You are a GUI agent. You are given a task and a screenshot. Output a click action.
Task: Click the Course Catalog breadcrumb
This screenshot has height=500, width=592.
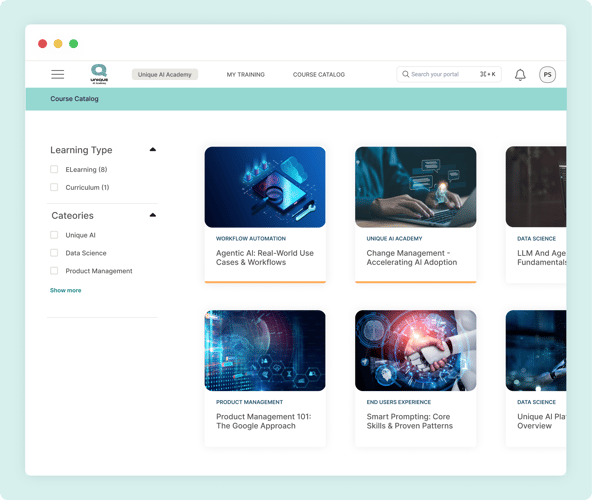[74, 99]
